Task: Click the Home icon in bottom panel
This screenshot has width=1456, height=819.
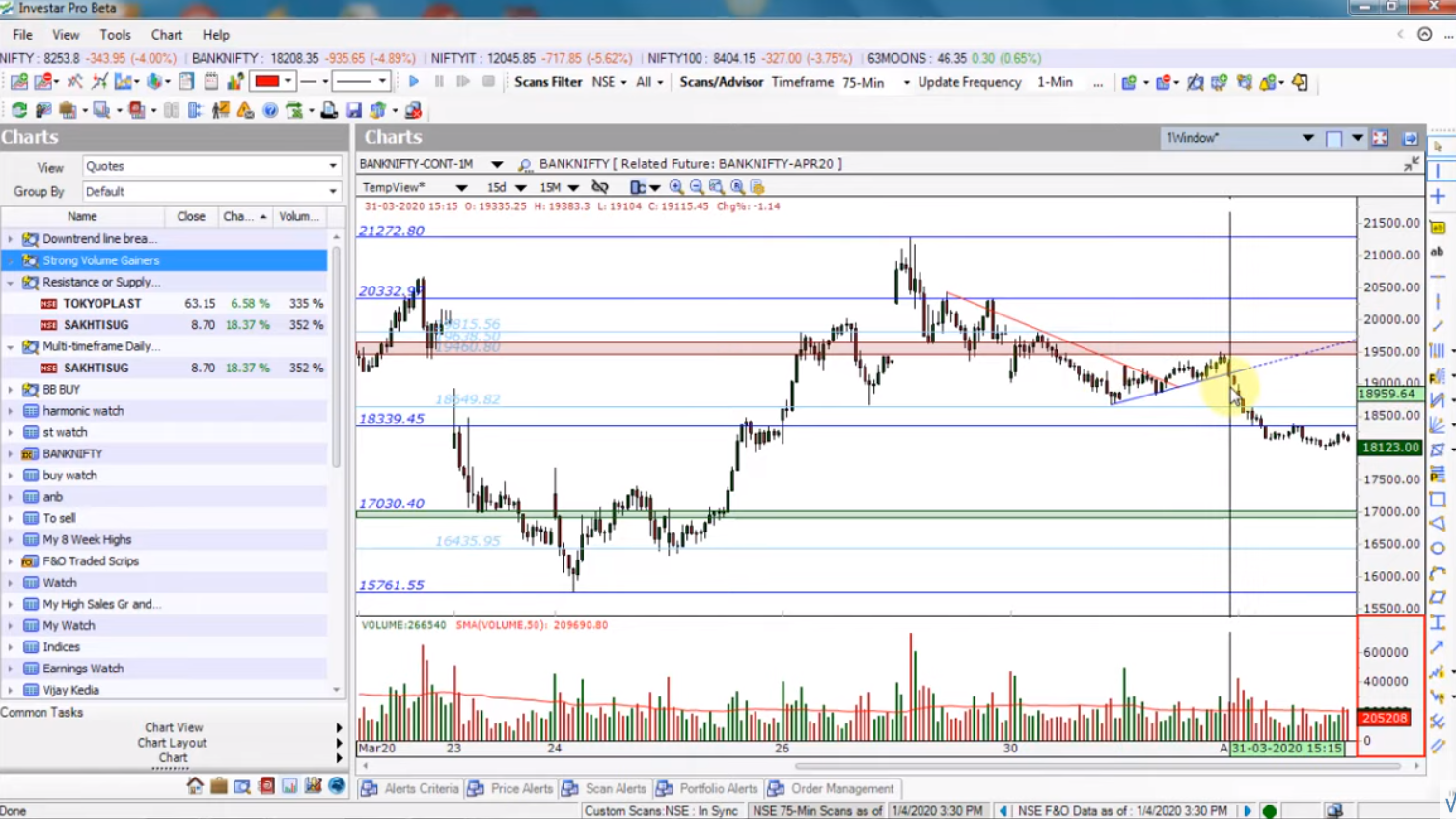Action: pyautogui.click(x=195, y=786)
